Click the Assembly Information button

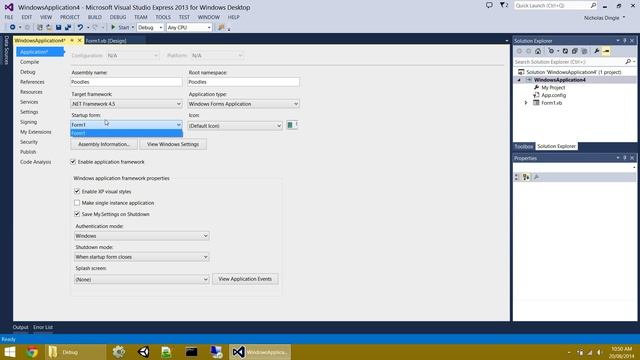[104, 144]
